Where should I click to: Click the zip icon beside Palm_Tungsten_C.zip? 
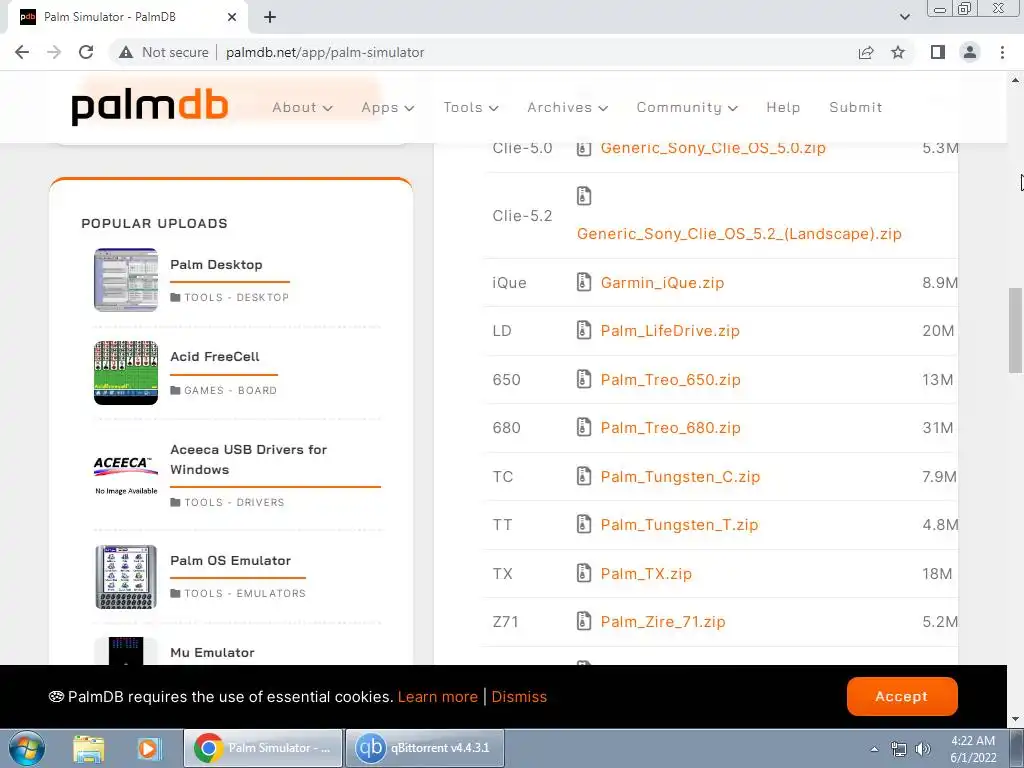pyautogui.click(x=584, y=476)
